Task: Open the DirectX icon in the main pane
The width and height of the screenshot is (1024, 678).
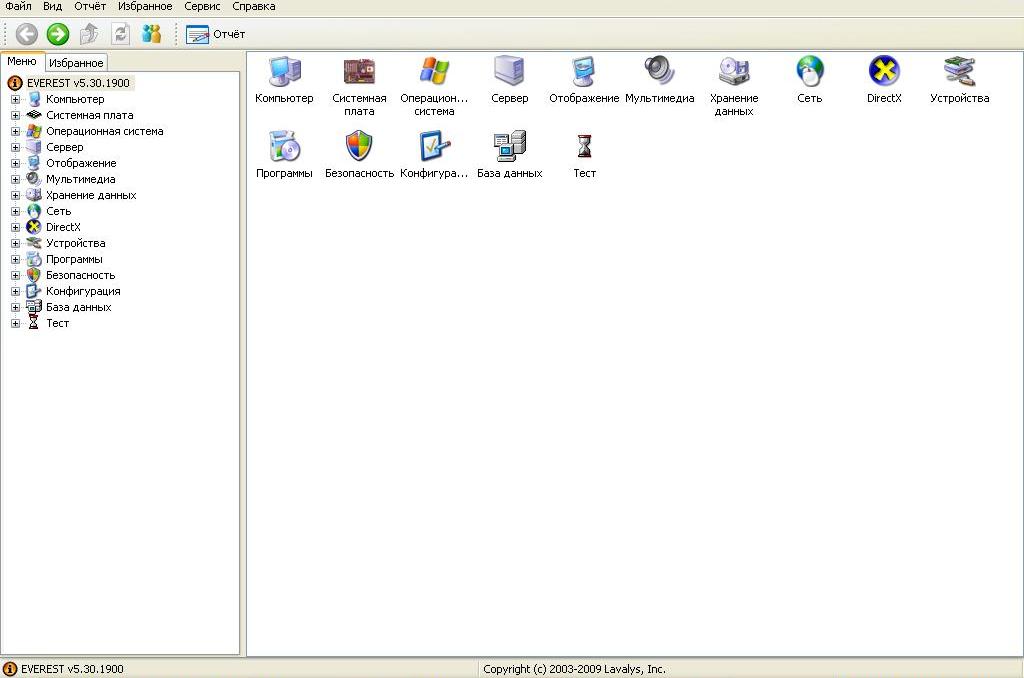Action: point(884,71)
